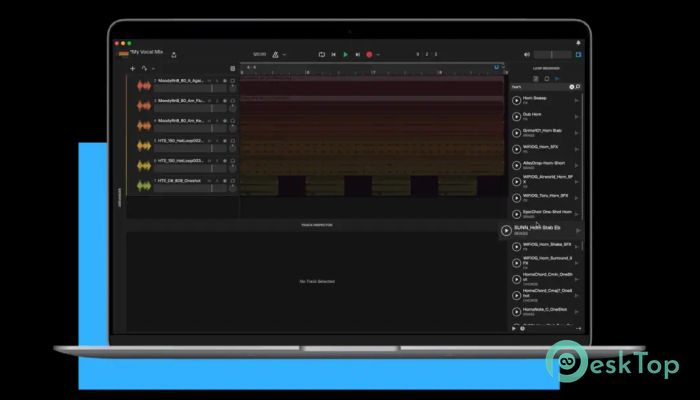Preview the SUNN_Horn Stab Eb loop
This screenshot has height=400, width=700.
(x=506, y=230)
